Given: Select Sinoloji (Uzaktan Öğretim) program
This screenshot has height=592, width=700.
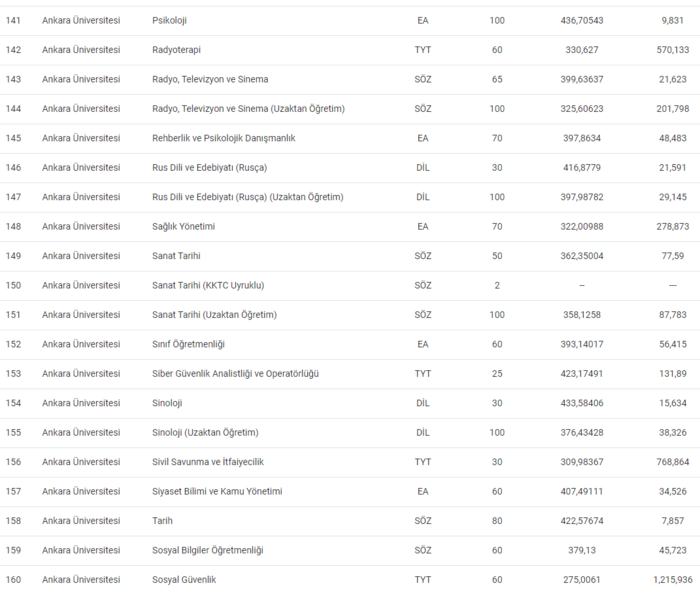Looking at the screenshot, I should pos(205,433).
